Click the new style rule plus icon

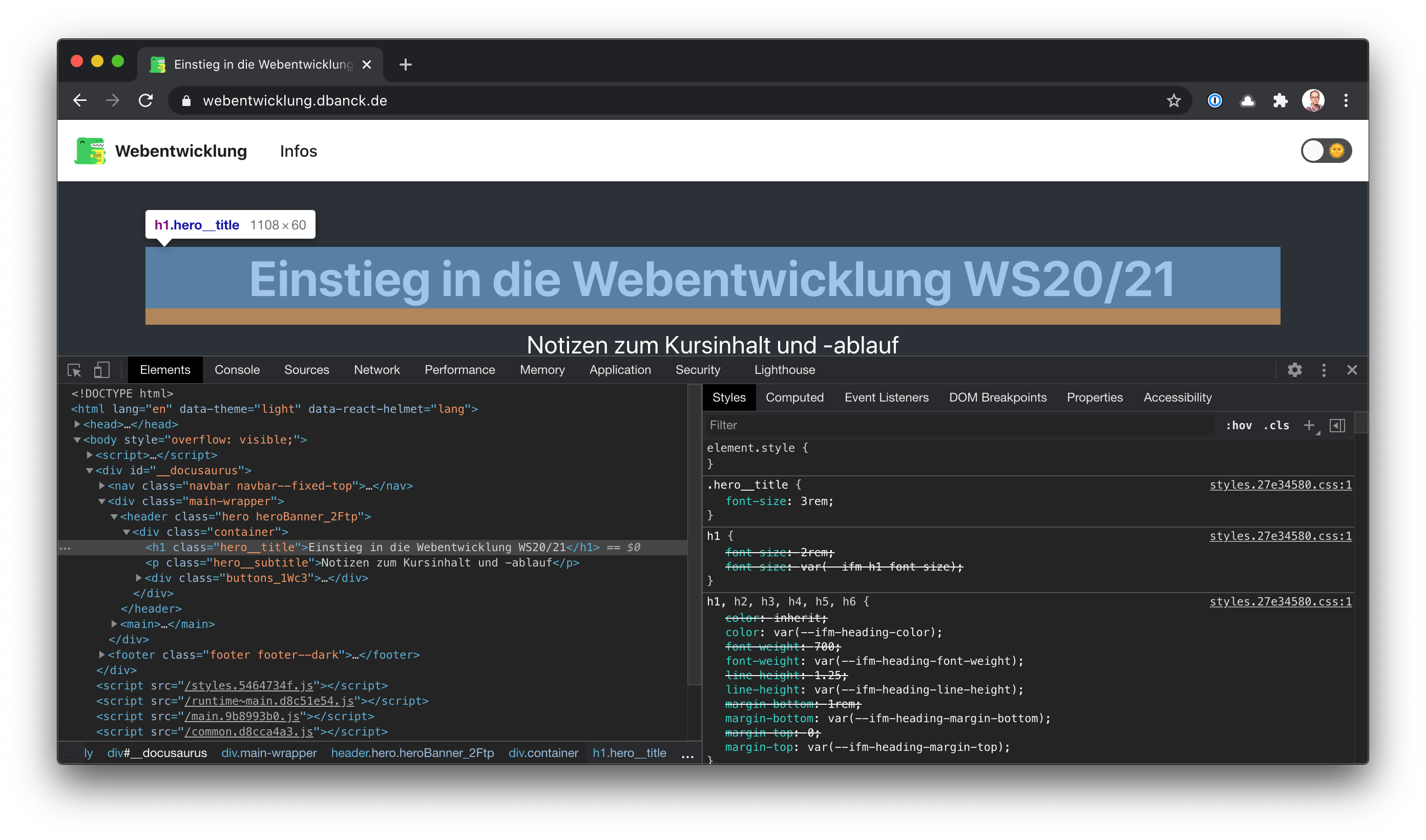1309,425
